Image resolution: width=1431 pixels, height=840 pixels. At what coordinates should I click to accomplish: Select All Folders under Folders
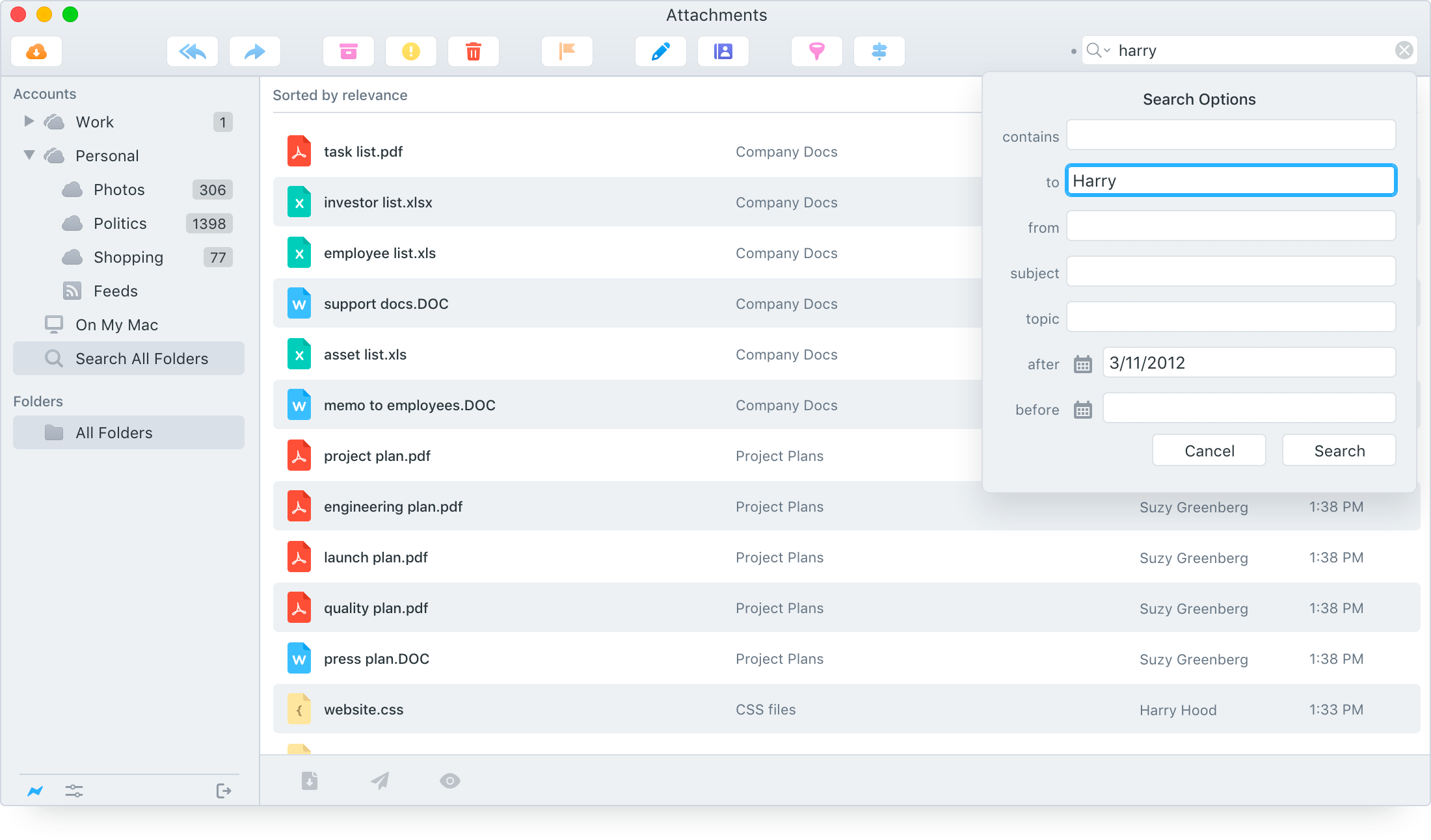114,432
